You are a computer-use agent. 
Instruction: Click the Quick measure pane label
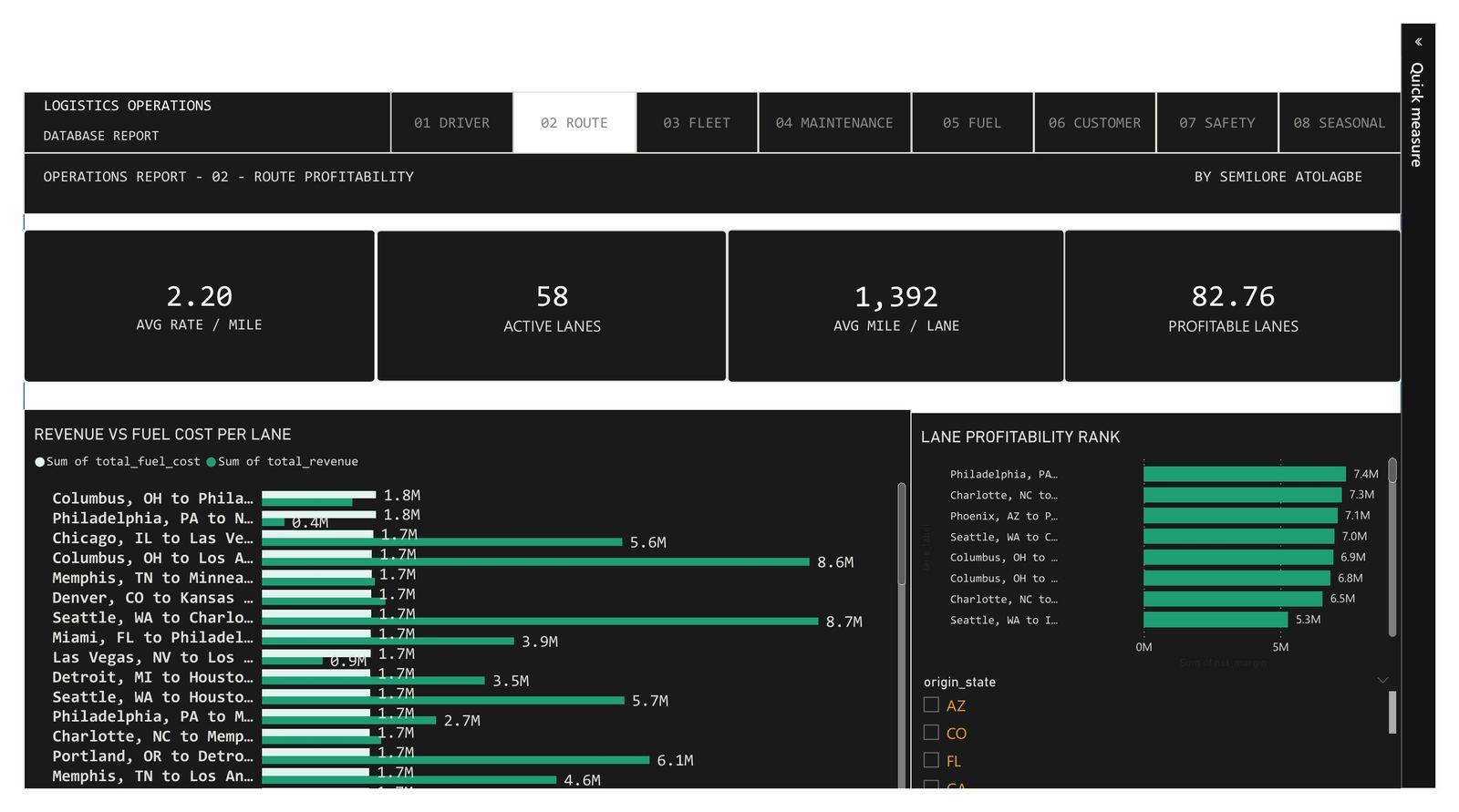tap(1417, 114)
